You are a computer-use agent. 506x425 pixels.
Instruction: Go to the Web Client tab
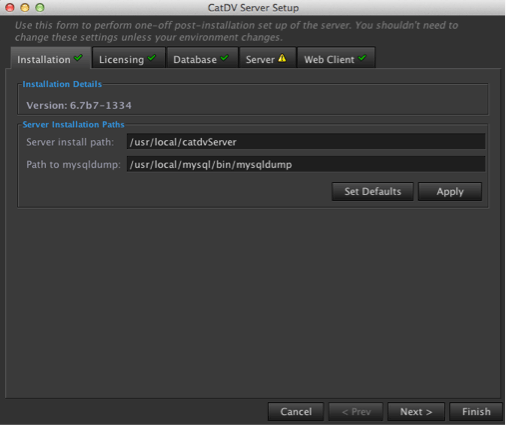(336, 59)
